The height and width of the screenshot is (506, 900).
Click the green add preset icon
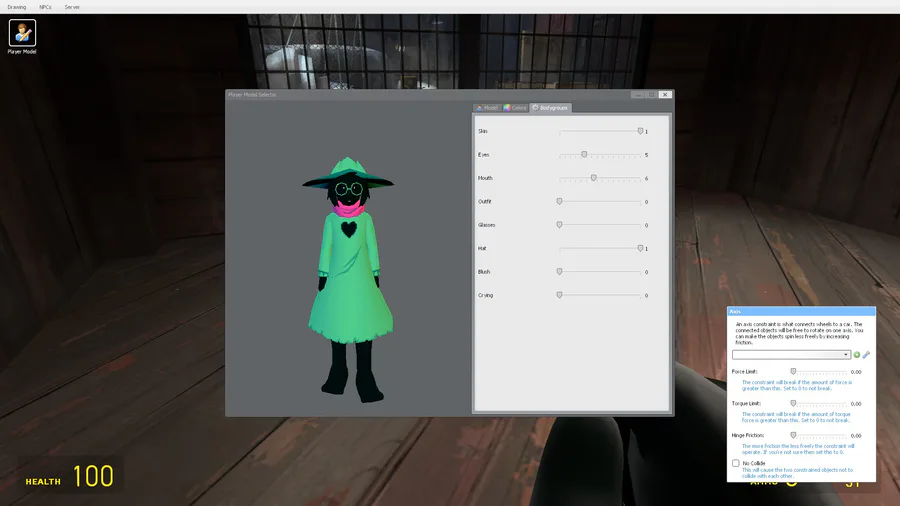(x=856, y=355)
